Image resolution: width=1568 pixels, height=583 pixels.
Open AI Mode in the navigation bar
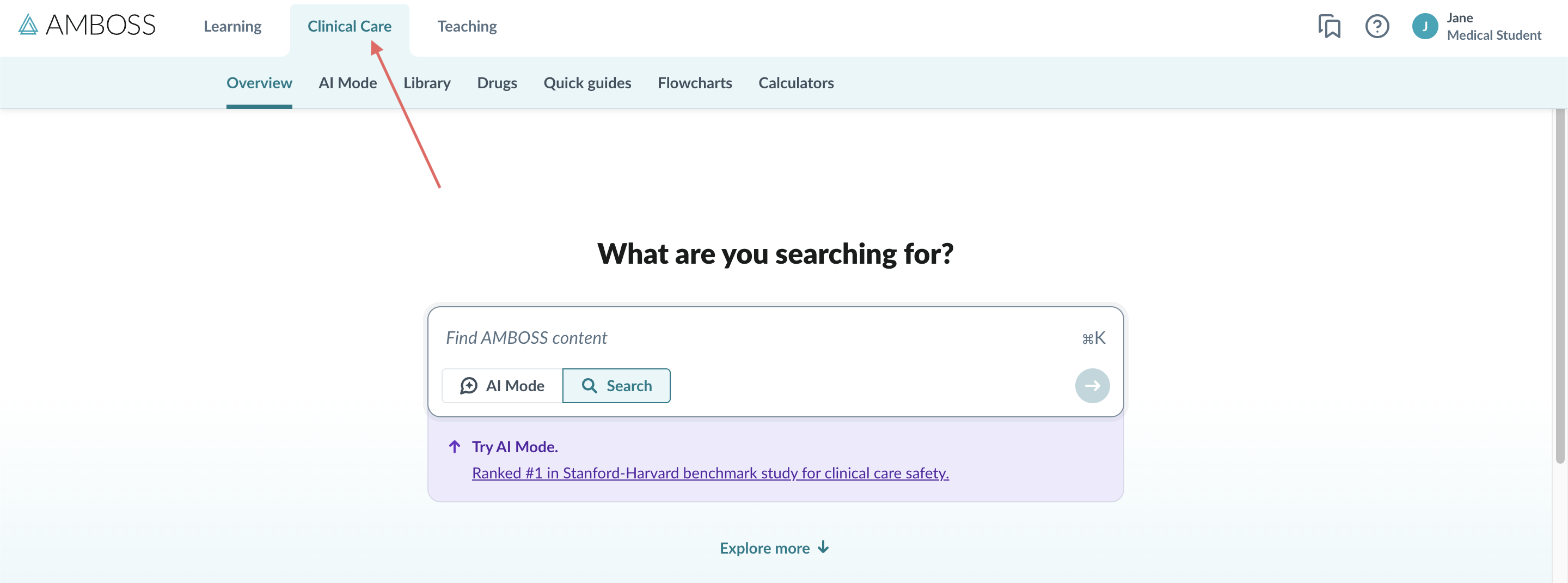(x=347, y=83)
